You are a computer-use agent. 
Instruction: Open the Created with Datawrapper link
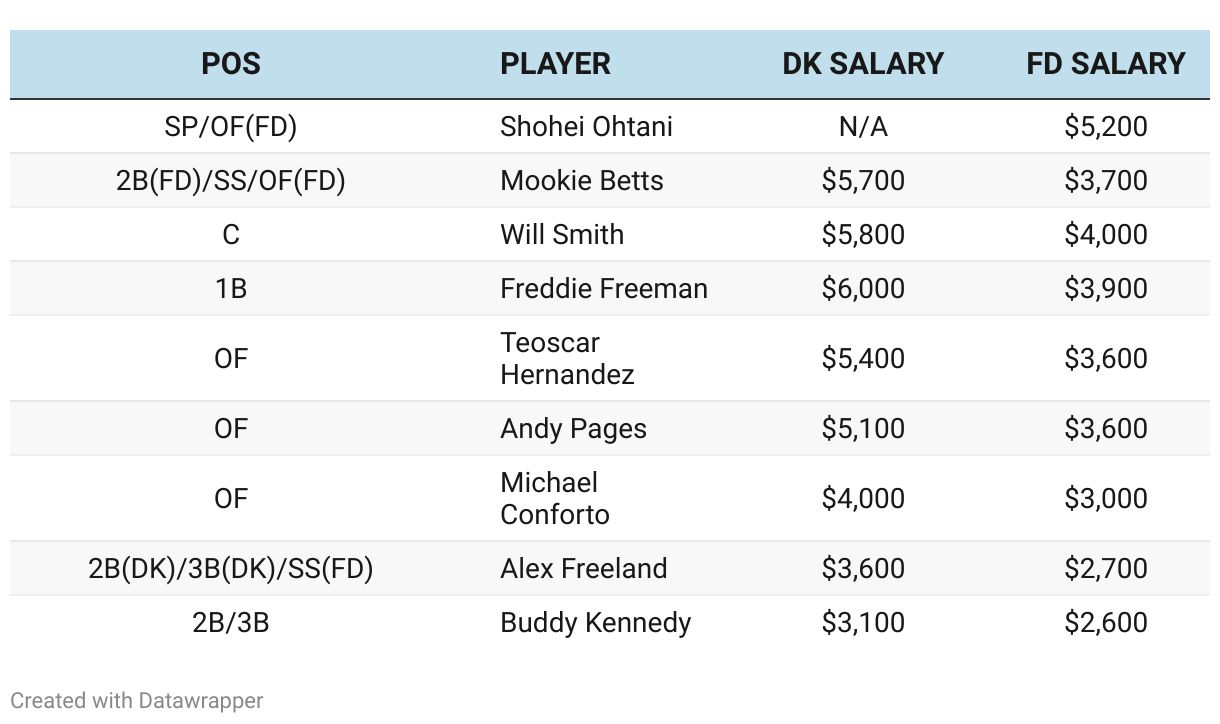click(x=137, y=701)
